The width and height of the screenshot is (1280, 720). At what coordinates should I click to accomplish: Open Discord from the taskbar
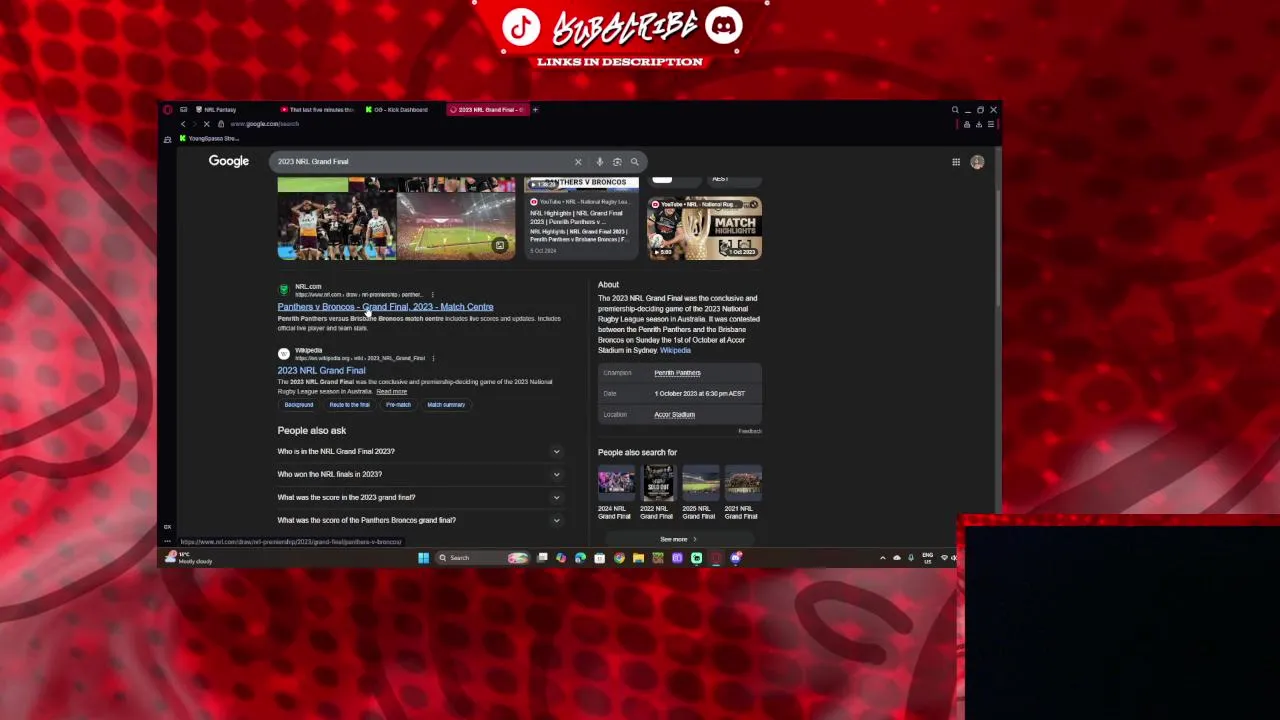[x=736, y=558]
